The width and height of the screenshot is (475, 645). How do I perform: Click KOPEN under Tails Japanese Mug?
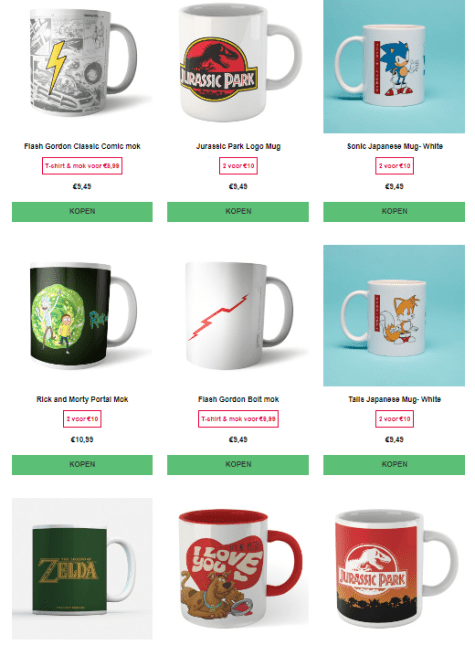394,464
